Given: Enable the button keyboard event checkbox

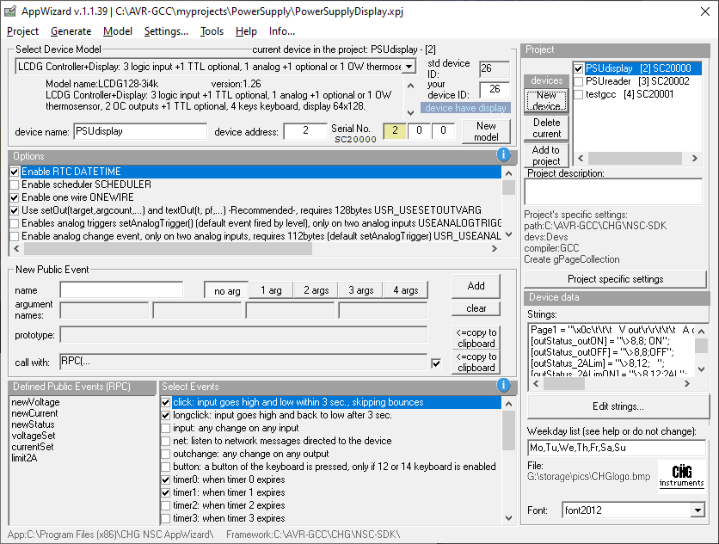Looking at the screenshot, I should coord(166,467).
